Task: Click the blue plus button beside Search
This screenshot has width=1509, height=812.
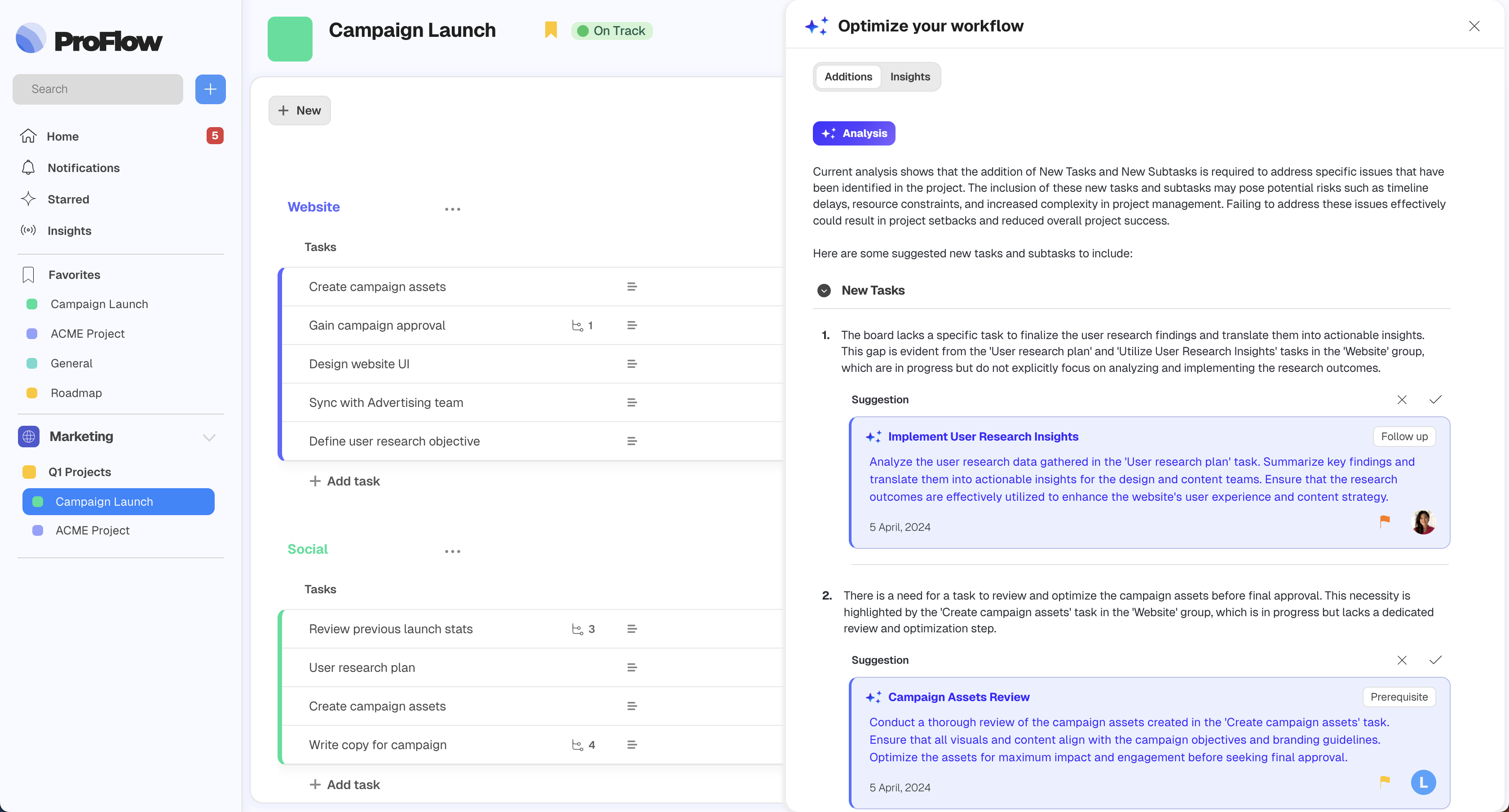Action: pos(210,89)
